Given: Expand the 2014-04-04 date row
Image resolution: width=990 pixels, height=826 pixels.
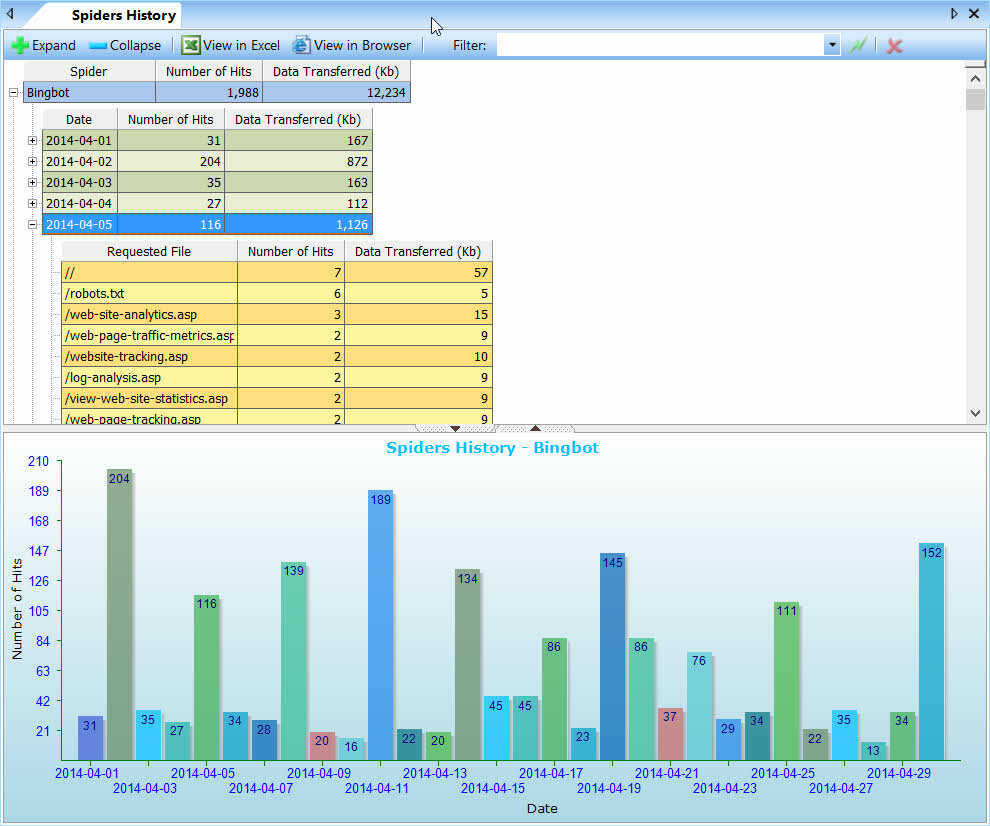Looking at the screenshot, I should [33, 203].
